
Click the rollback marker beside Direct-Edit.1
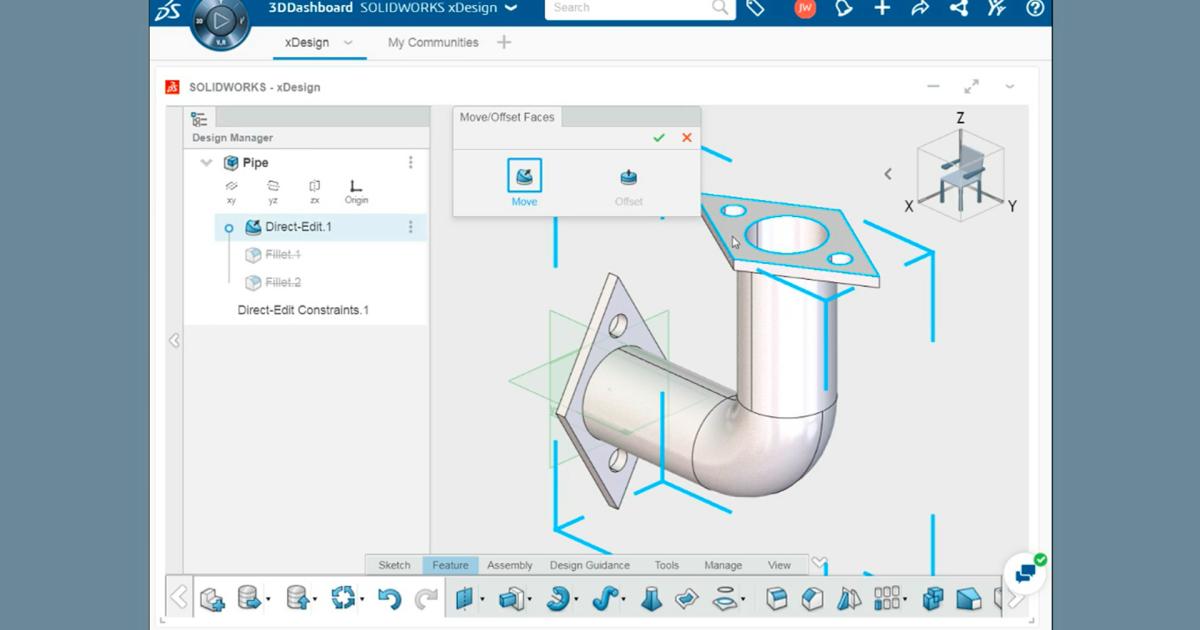pos(227,227)
